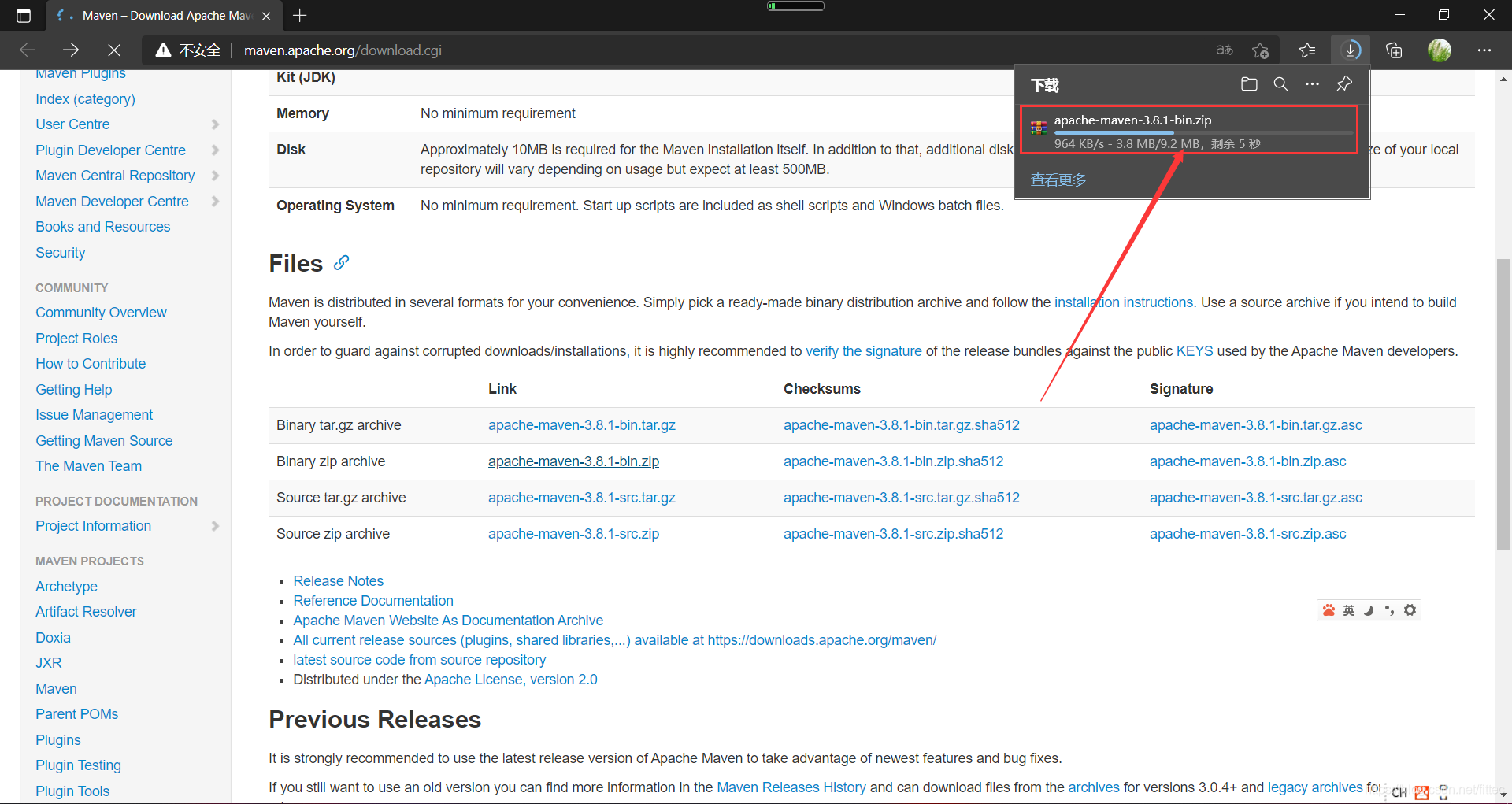Toggle the downloads toolbar button
Image resolution: width=1512 pixels, height=804 pixels.
pyautogui.click(x=1351, y=50)
